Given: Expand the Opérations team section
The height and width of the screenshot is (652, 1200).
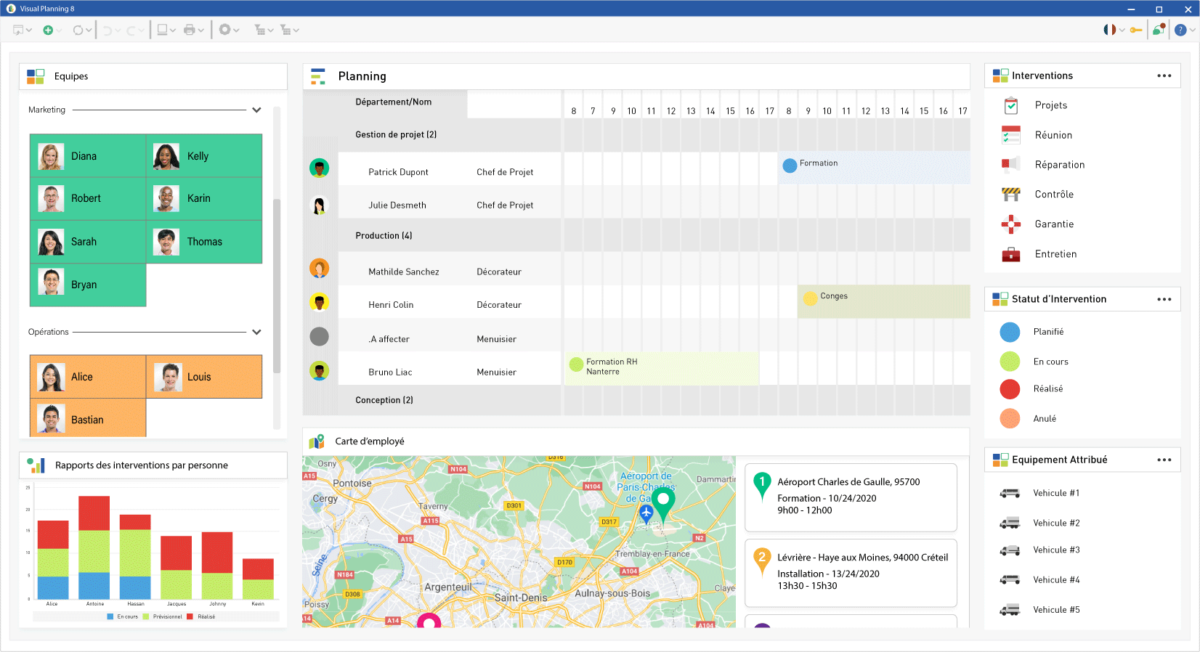Looking at the screenshot, I should (x=257, y=331).
